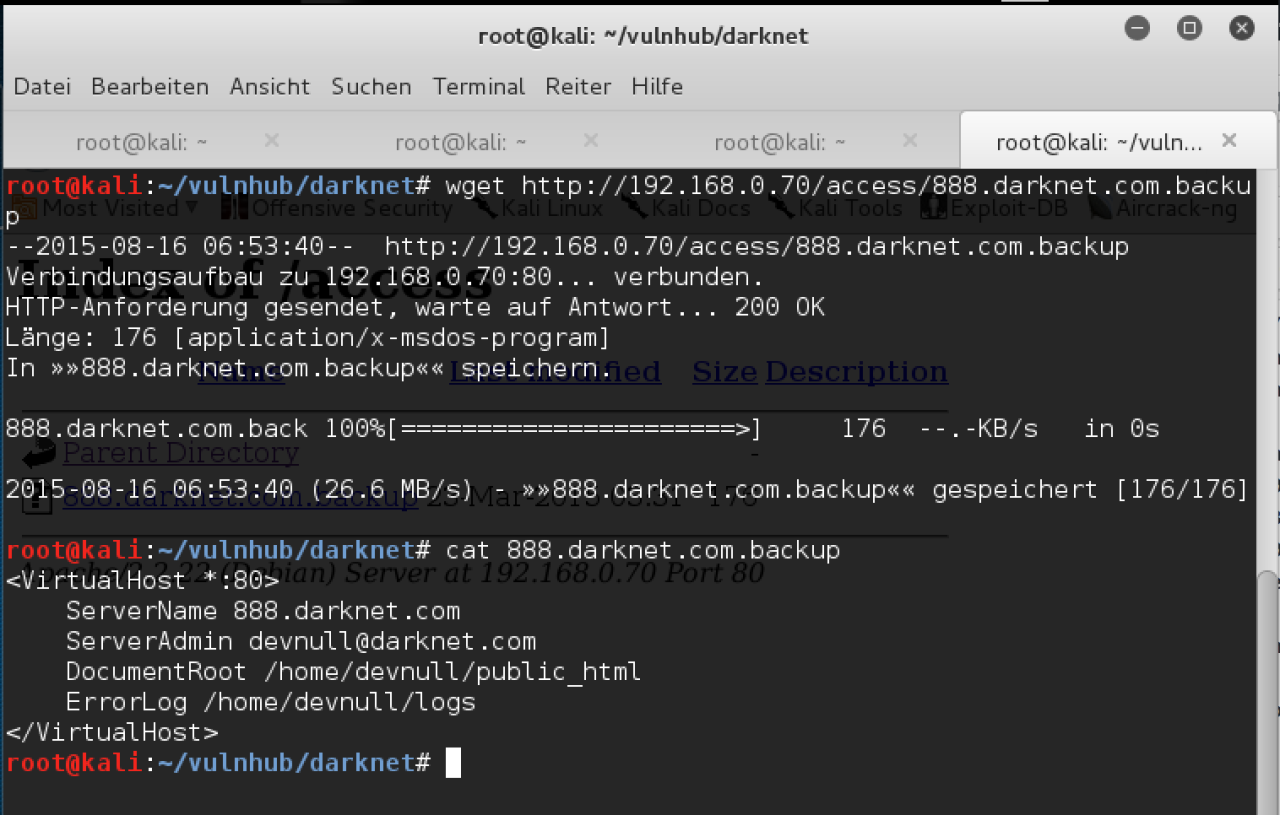The width and height of the screenshot is (1280, 815).
Task: Click the terminal vertical scrollbar
Action: 1267,690
